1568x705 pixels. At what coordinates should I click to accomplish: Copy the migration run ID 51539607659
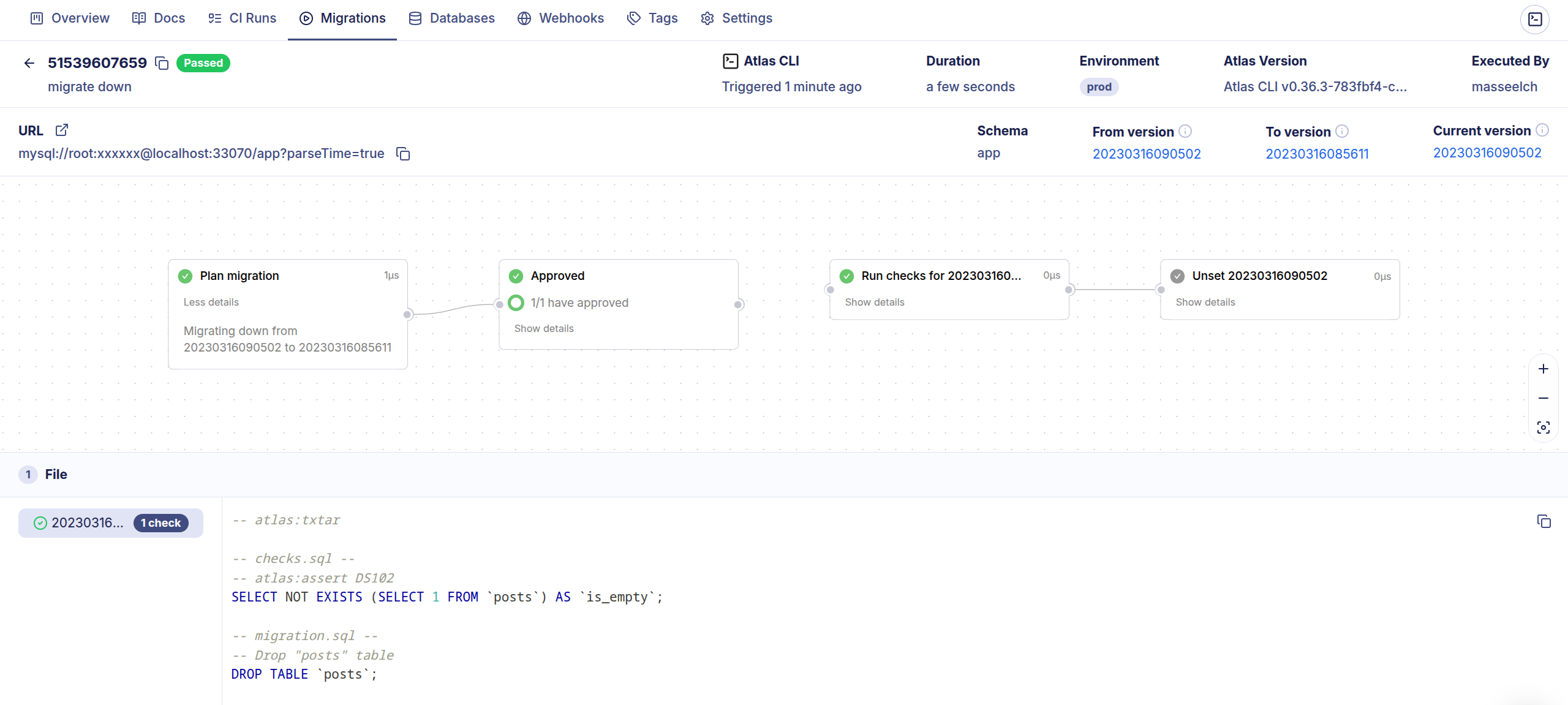coord(162,63)
